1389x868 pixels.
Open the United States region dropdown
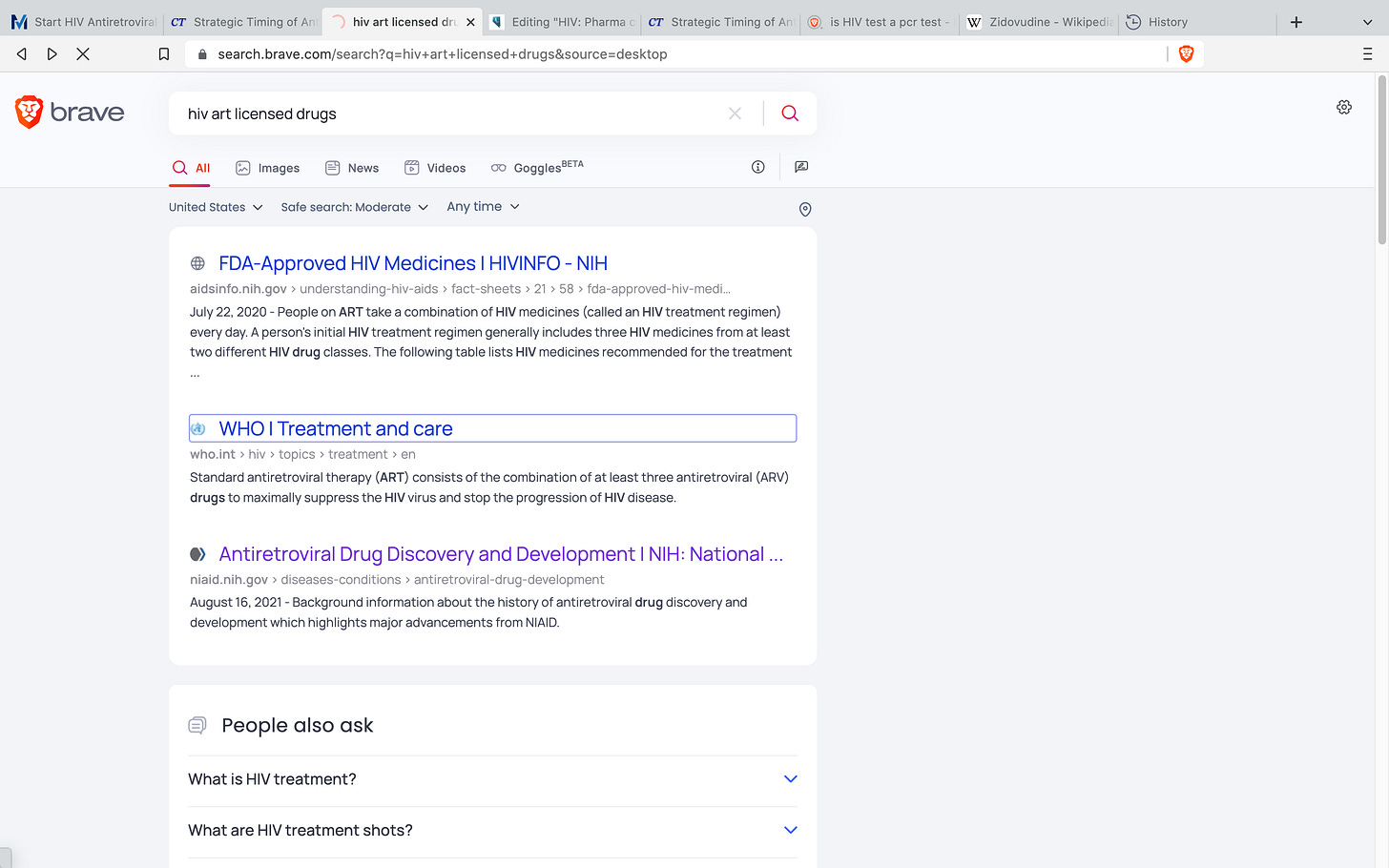pos(216,207)
